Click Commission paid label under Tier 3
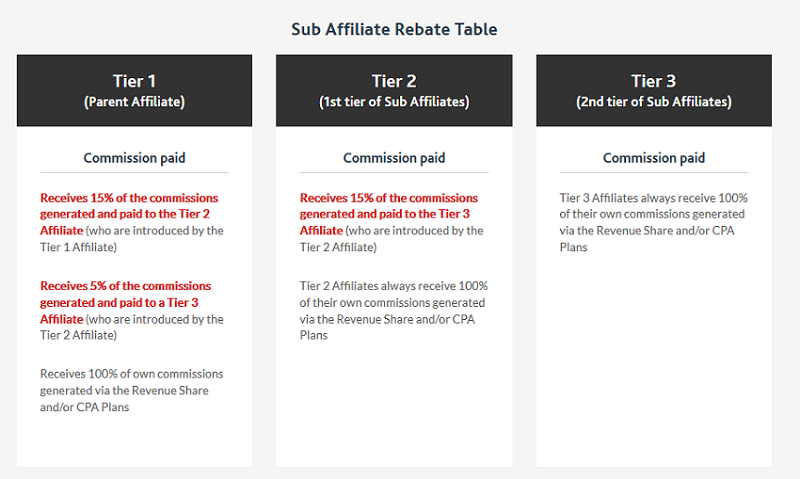The image size is (800, 479). pos(654,158)
